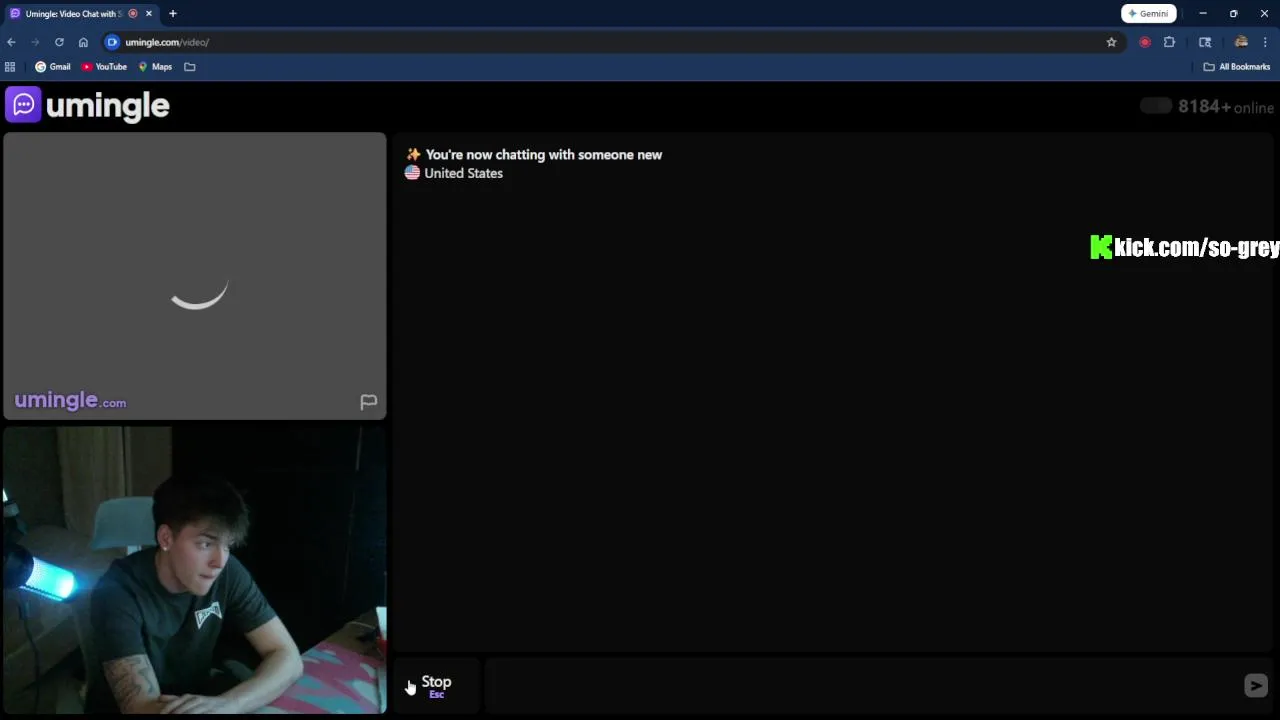Open the profile avatar in the toolbar
Image resolution: width=1280 pixels, height=720 pixels.
click(1241, 42)
